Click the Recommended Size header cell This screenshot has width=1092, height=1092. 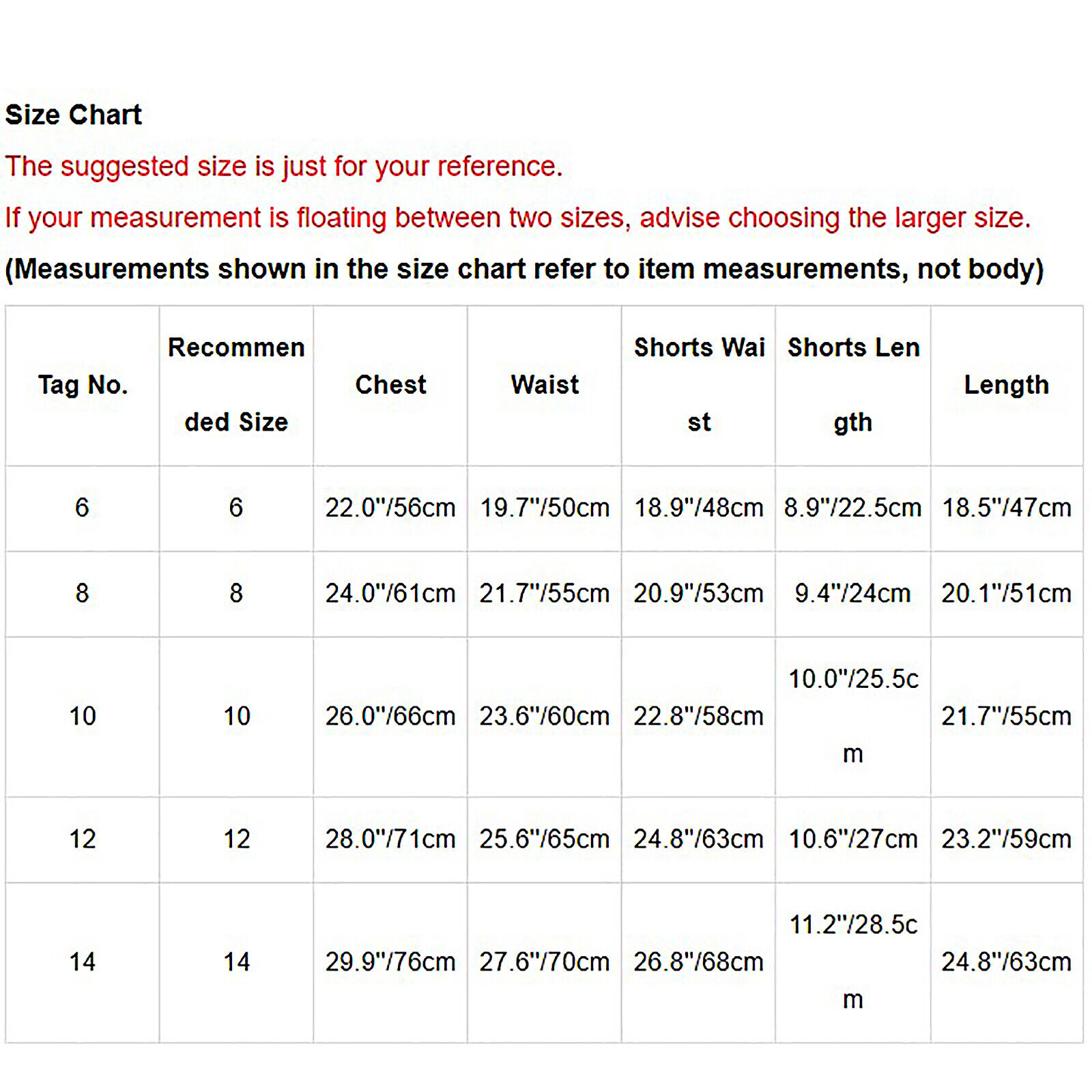(236, 386)
